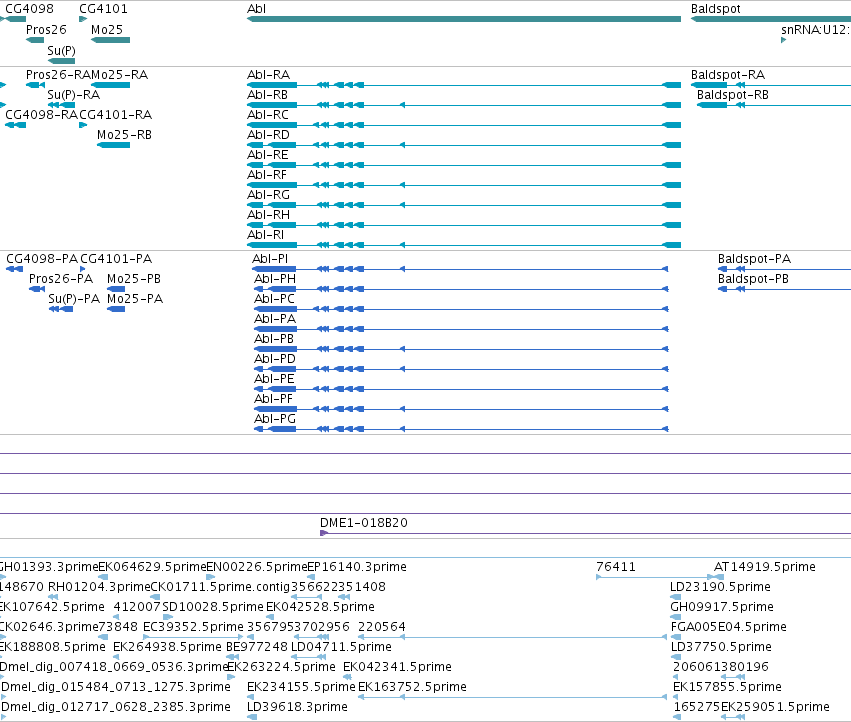Image resolution: width=851 pixels, height=722 pixels.
Task: Click the GH09917.5prime EST label
Action: (x=722, y=607)
